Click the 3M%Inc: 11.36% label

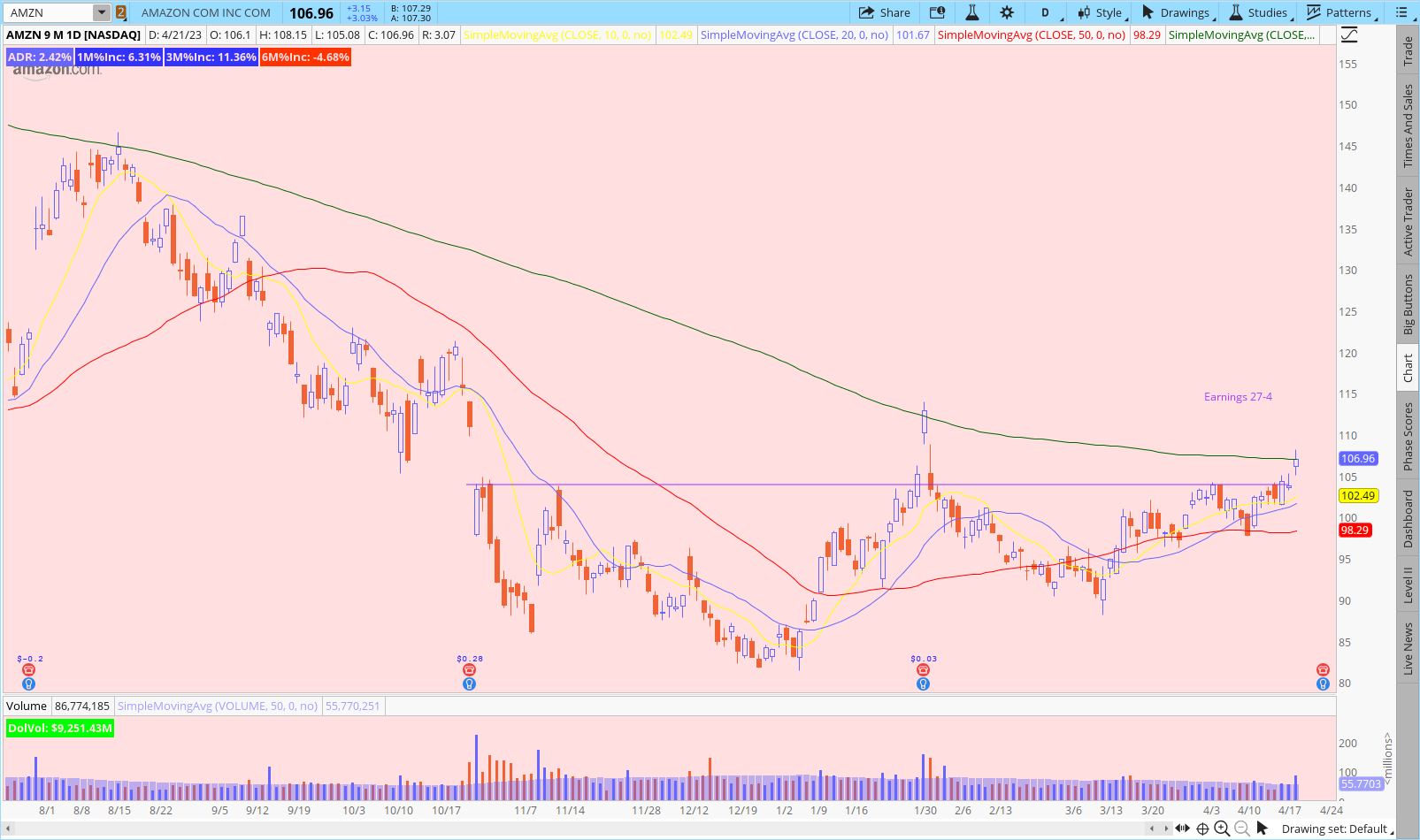coord(211,57)
